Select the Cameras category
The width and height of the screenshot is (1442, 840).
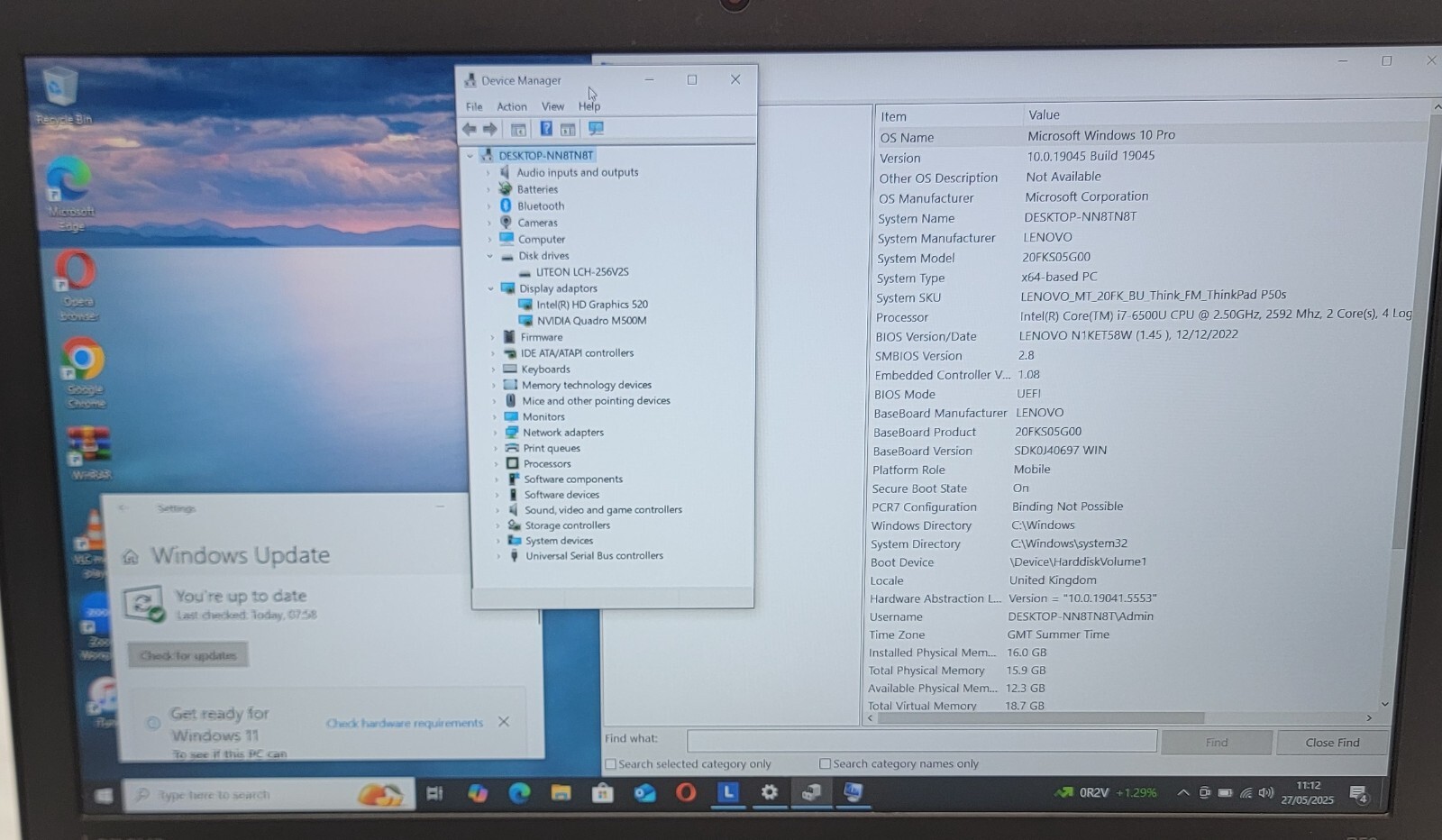[537, 223]
